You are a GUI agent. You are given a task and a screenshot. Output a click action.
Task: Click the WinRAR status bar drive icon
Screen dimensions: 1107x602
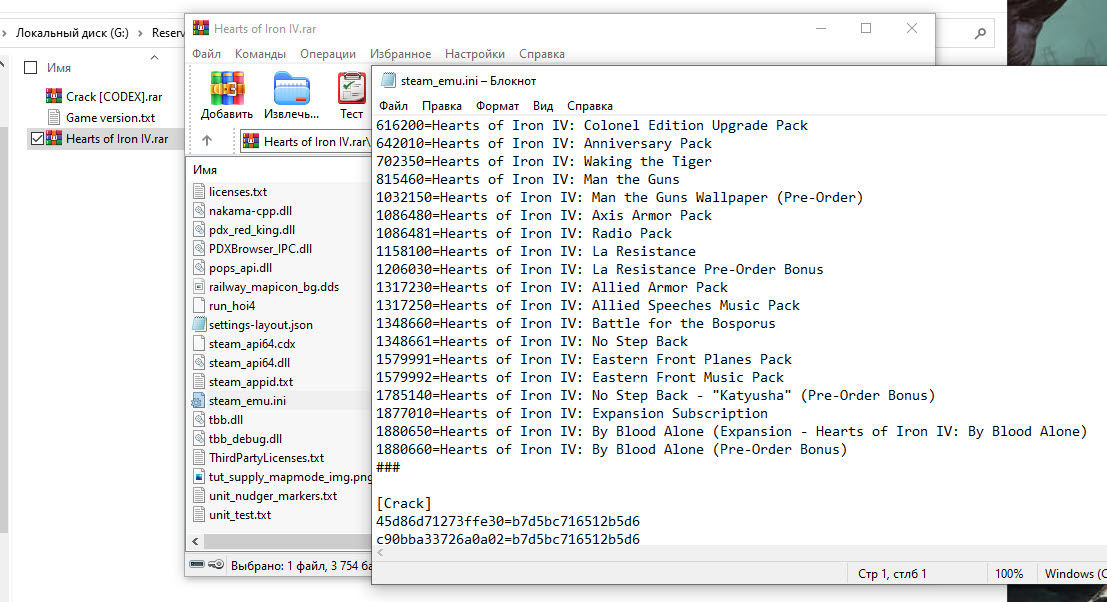tap(197, 565)
